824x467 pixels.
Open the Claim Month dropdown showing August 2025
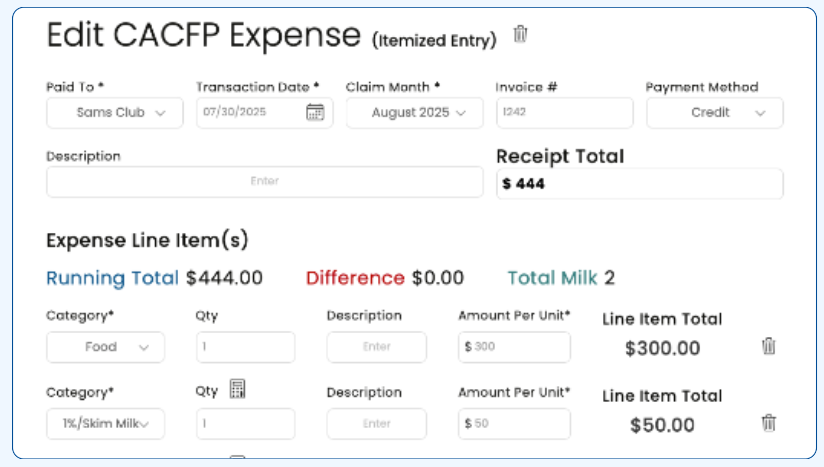point(415,112)
